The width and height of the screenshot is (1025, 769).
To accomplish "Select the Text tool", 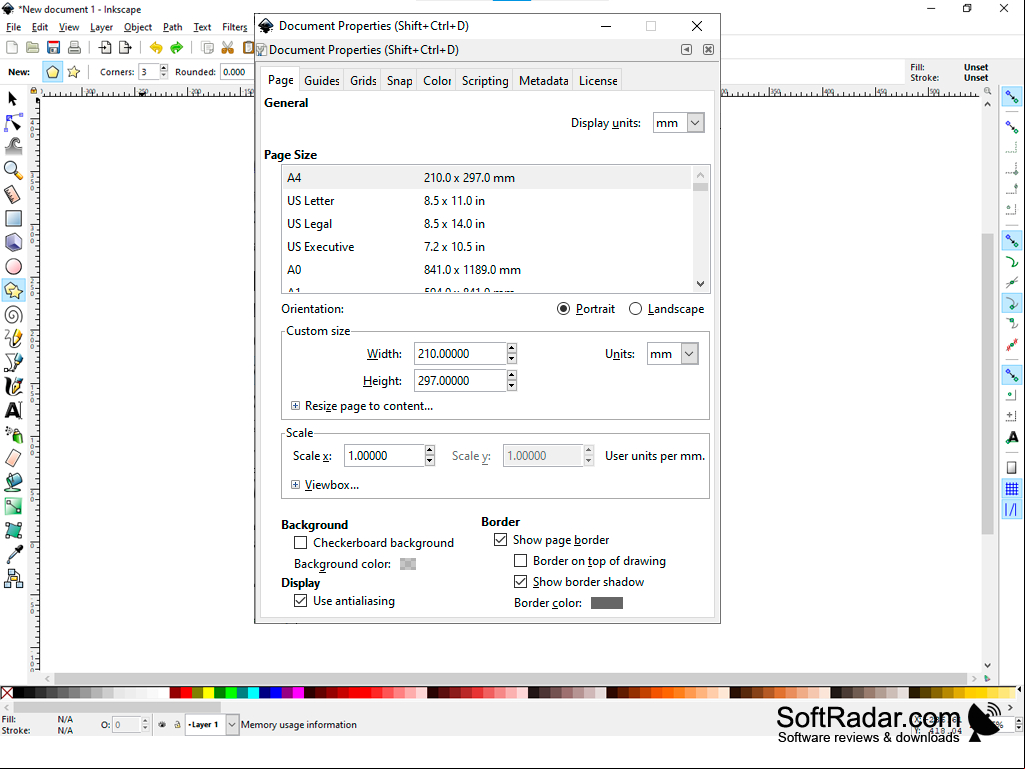I will (13, 410).
